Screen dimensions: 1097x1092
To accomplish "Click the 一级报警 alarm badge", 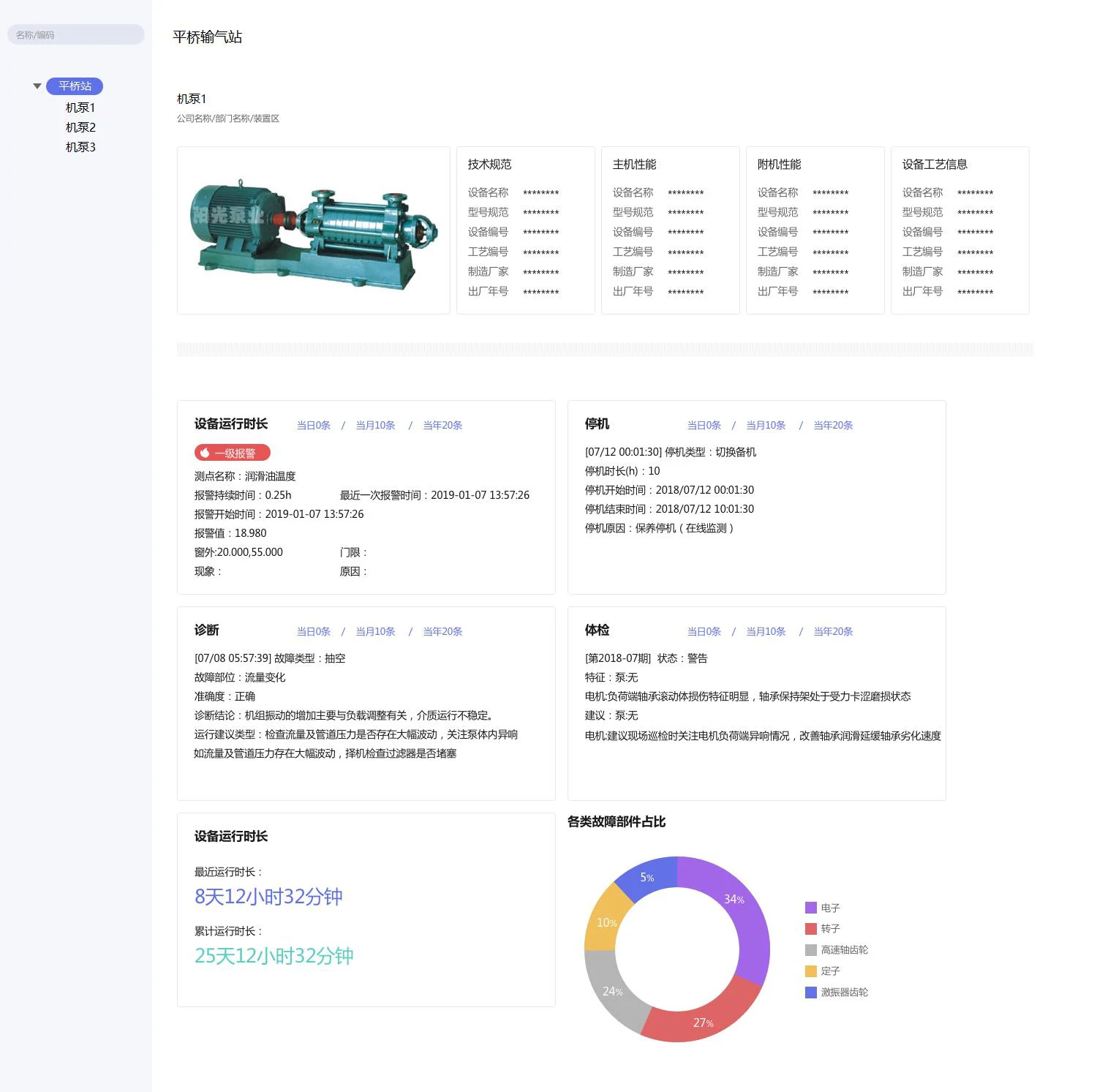I will pyautogui.click(x=233, y=453).
